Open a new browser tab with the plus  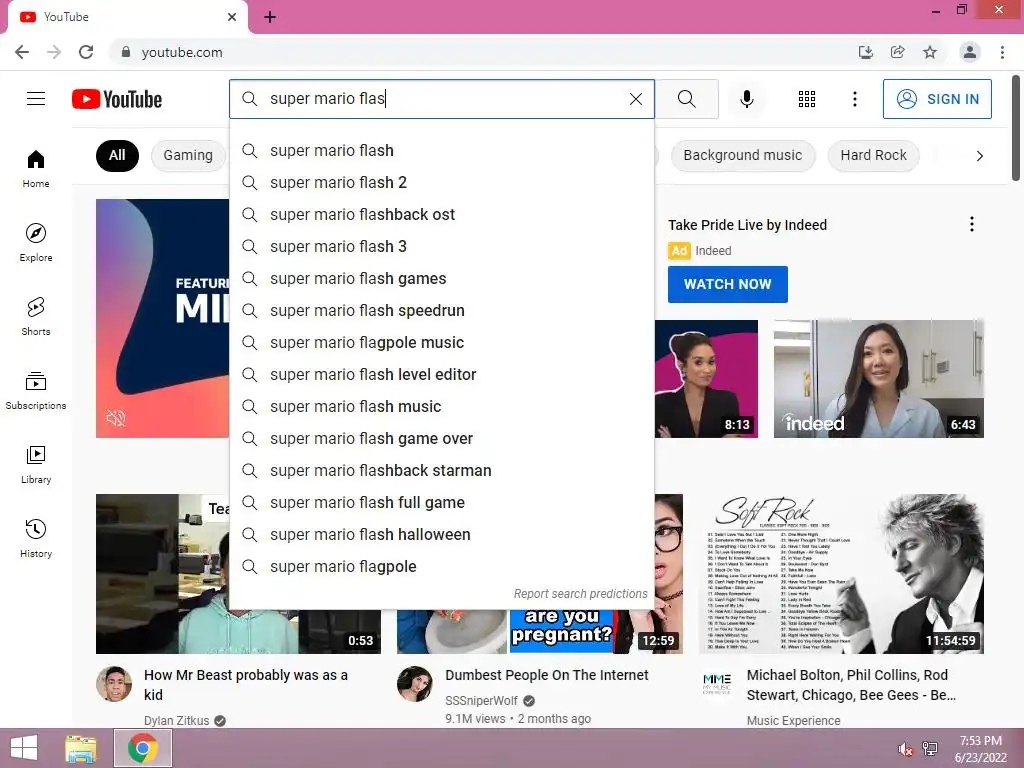click(270, 17)
